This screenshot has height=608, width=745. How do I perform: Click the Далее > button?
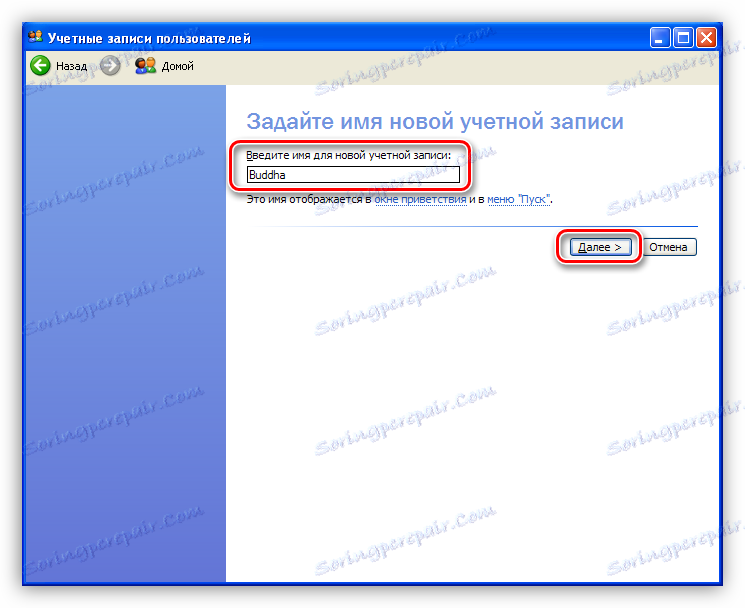coord(600,247)
